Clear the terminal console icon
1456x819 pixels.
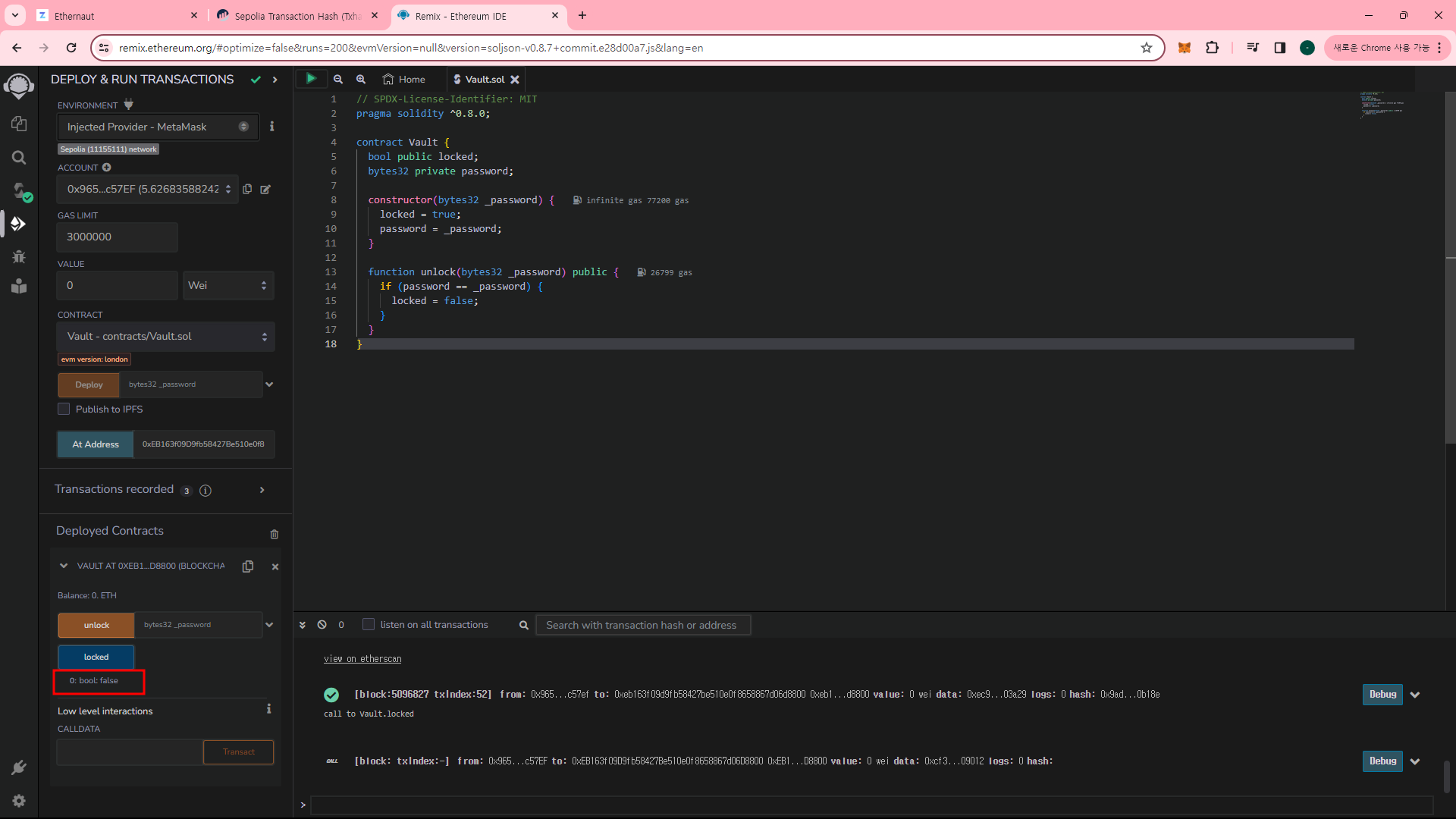(322, 625)
